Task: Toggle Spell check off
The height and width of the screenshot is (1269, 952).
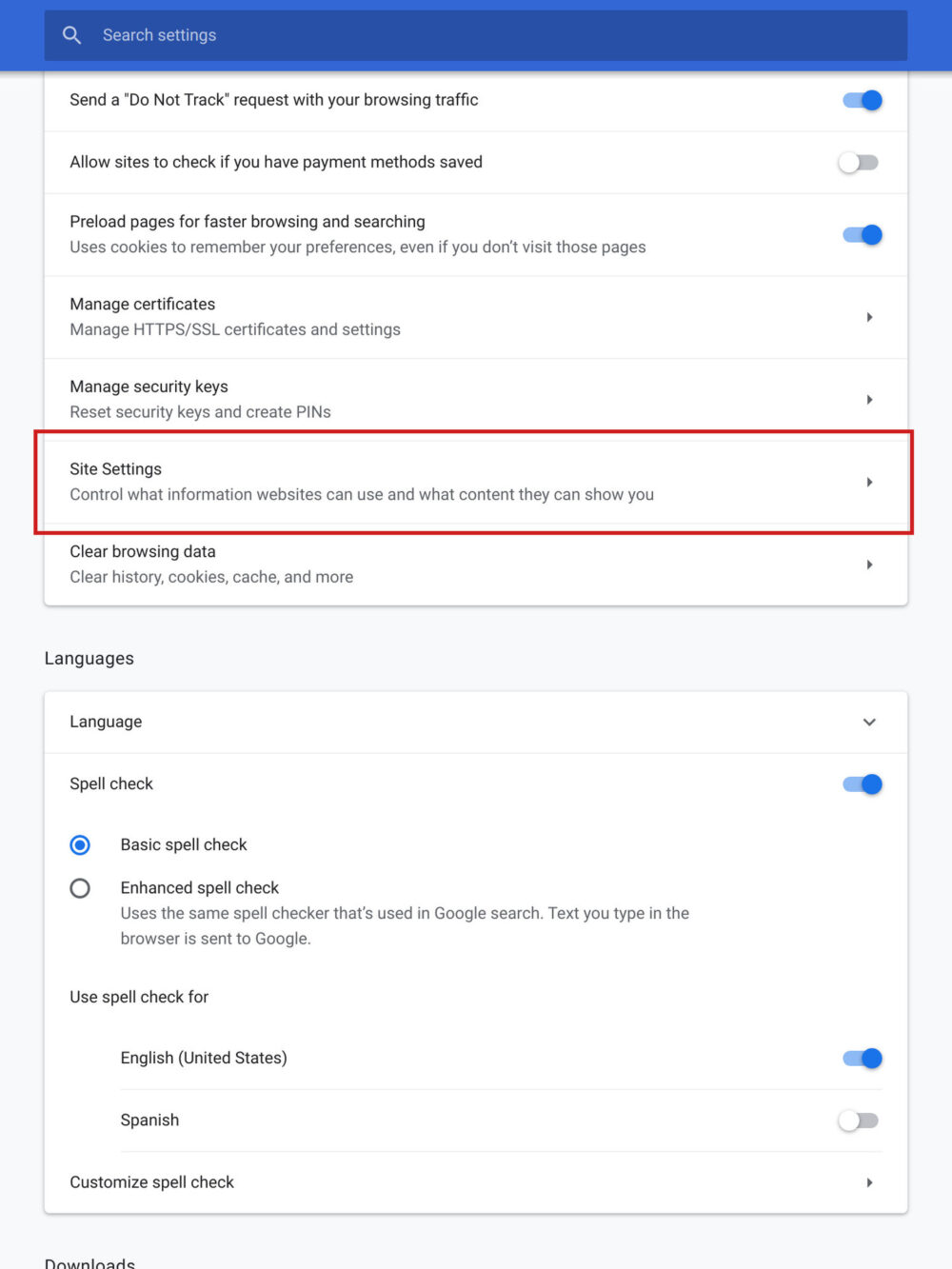Action: [x=862, y=783]
